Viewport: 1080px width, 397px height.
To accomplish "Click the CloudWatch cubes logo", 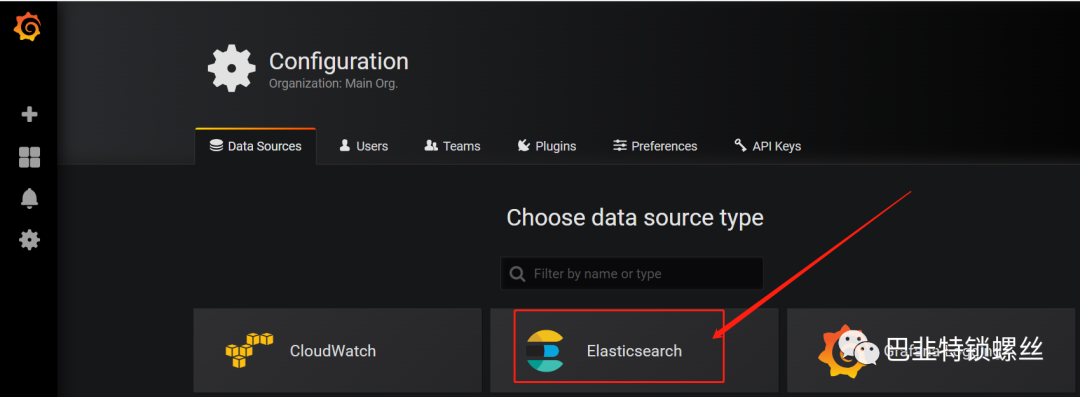I will (249, 349).
